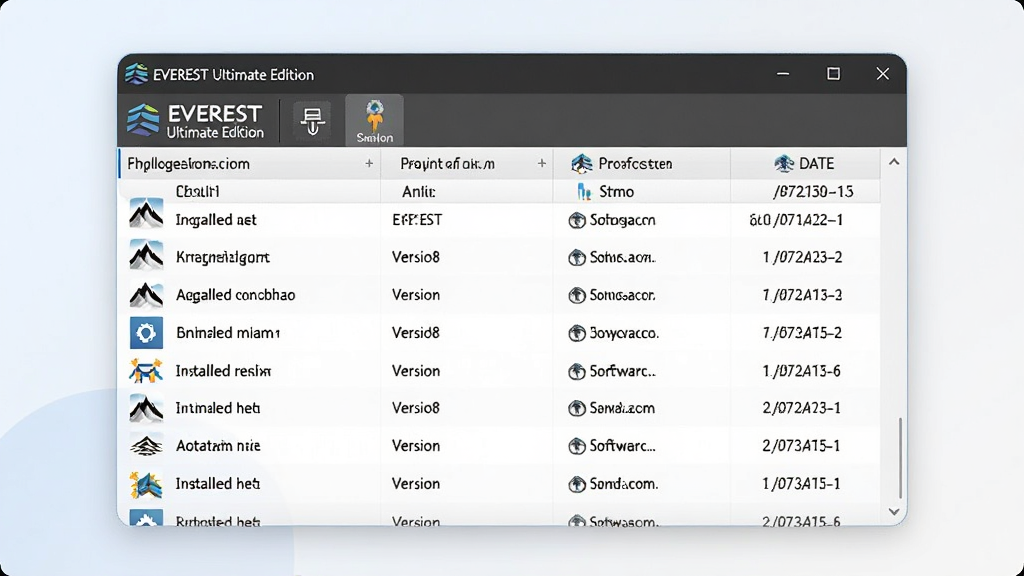Click the EFFEST cell
The height and width of the screenshot is (576, 1024).
(x=417, y=220)
